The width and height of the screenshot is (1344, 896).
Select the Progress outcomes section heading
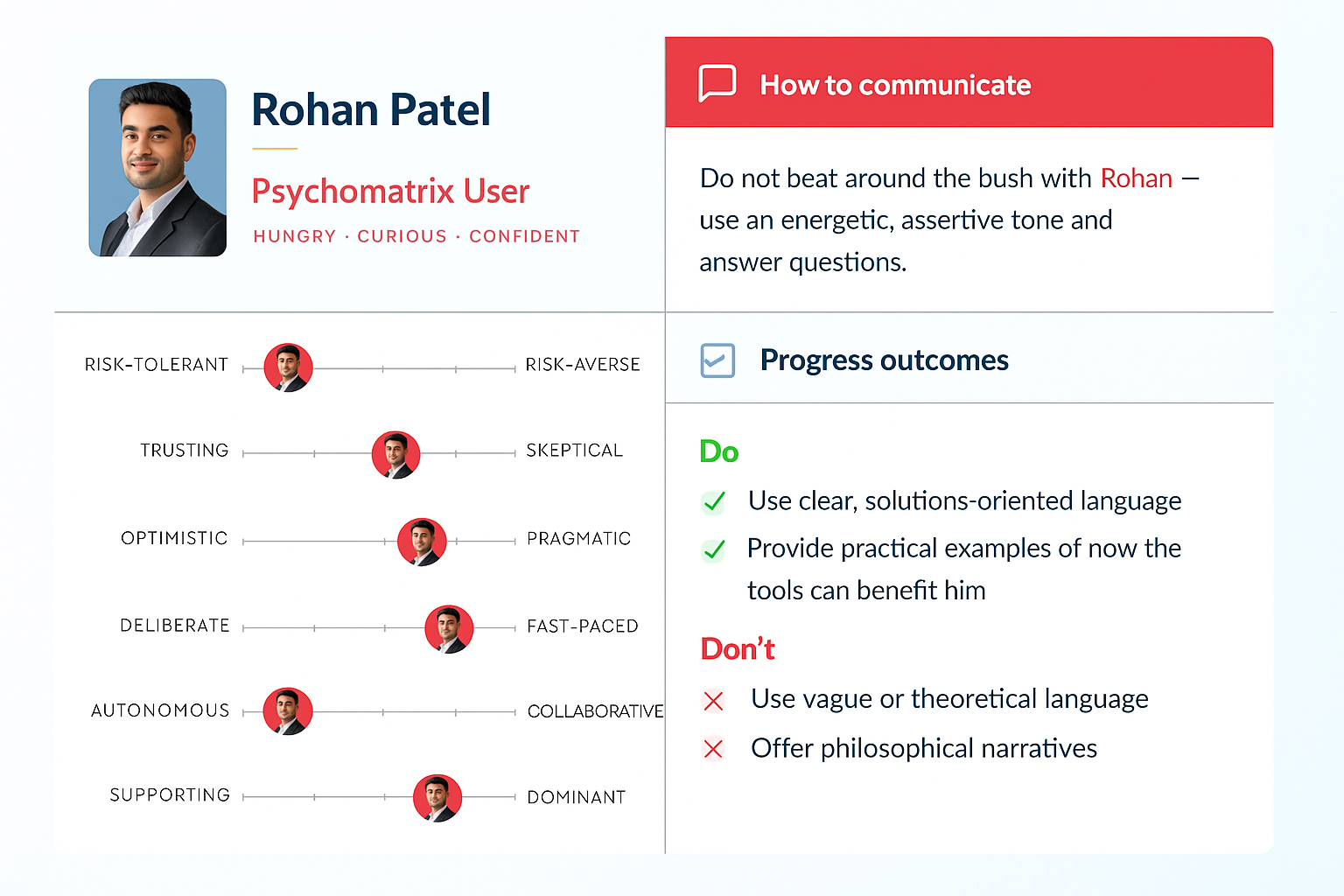(884, 360)
